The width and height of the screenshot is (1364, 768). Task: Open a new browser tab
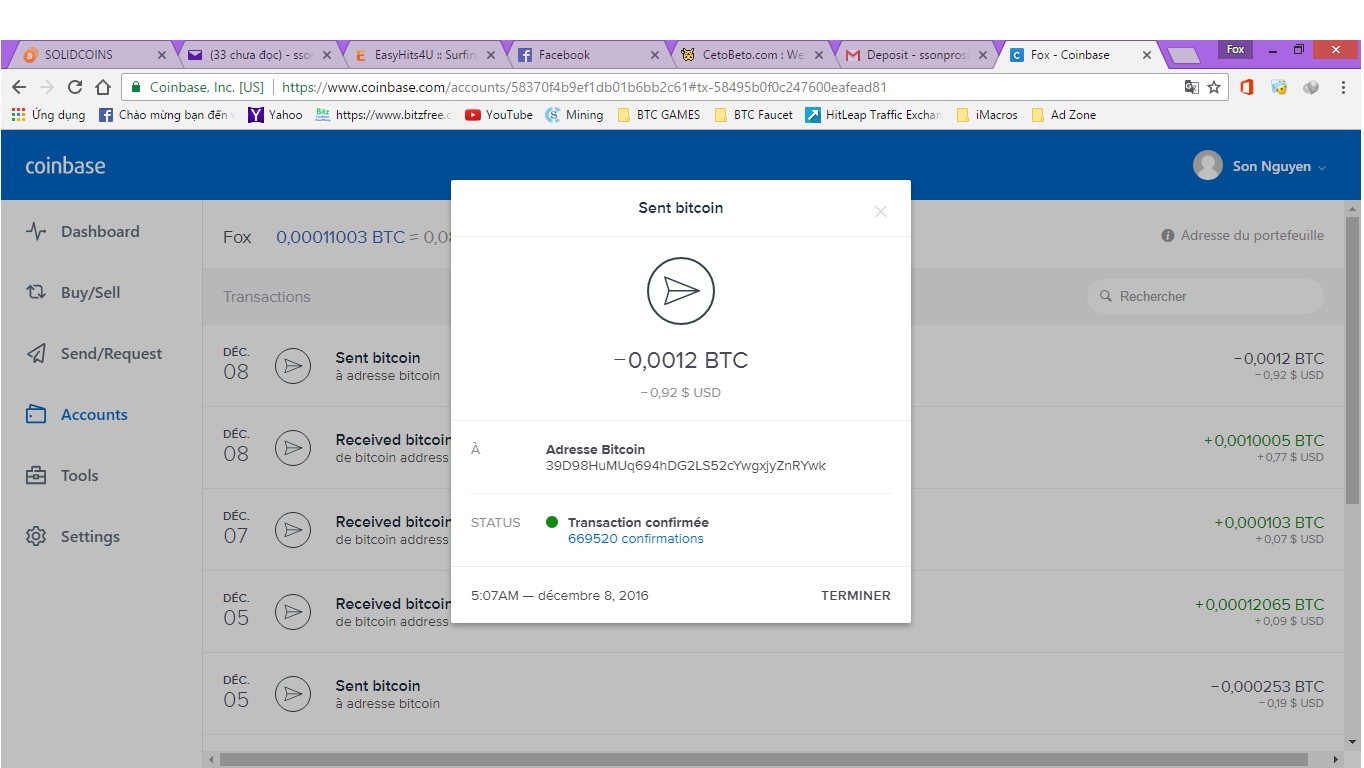click(1184, 56)
